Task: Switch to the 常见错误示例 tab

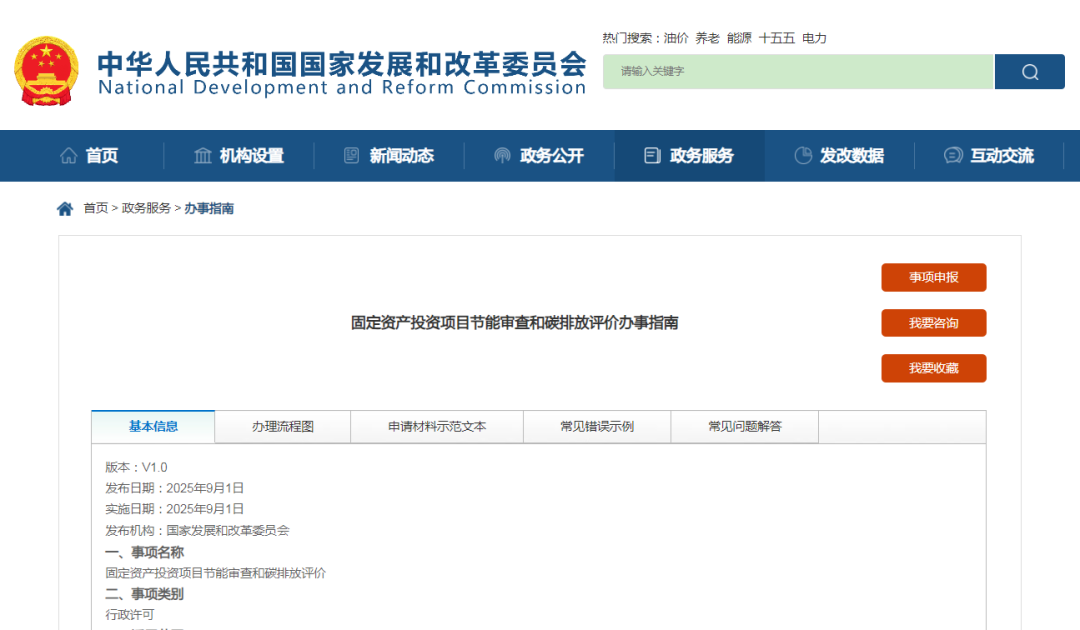Action: (597, 427)
